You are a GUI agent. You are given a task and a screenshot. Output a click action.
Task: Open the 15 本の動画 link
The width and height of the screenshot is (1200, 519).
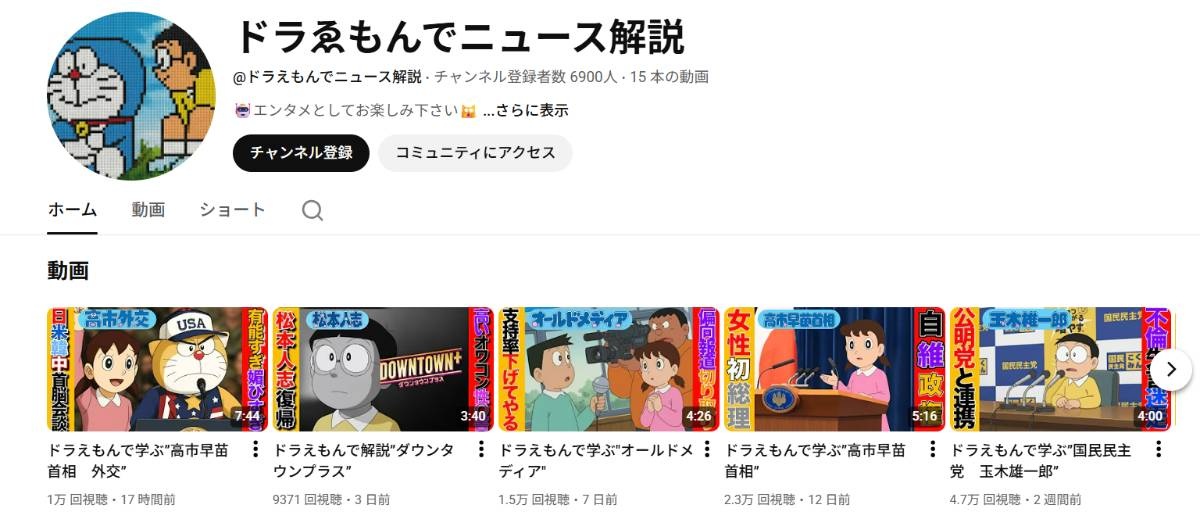point(670,76)
